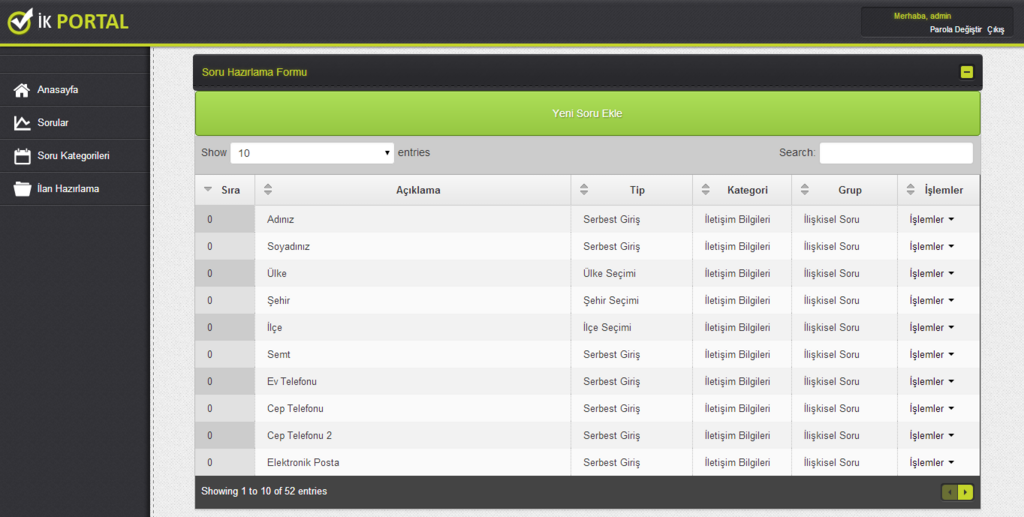Click the Parola Değiştir link

pos(955,30)
